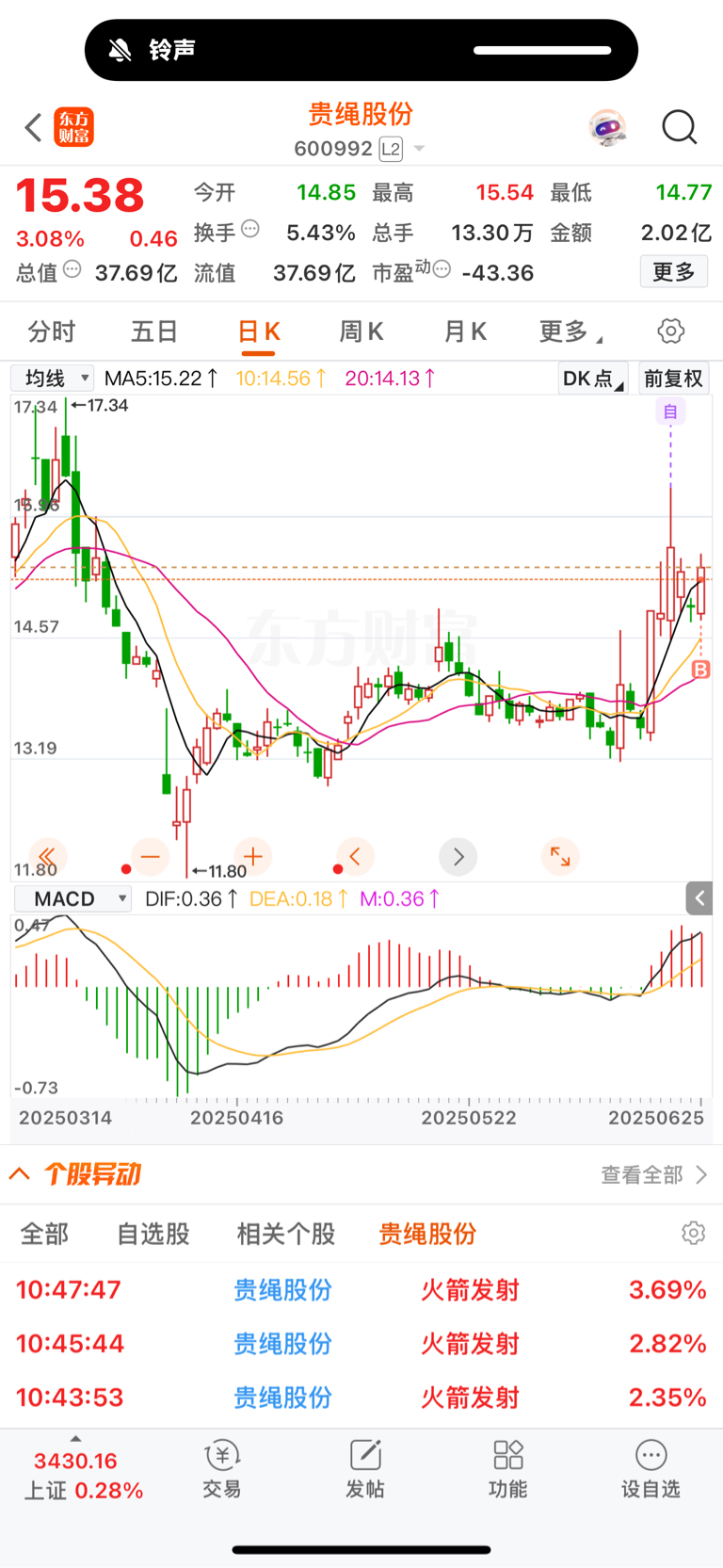Viewport: 723px width, 1568px height.
Task: Zoom out chart with minus button
Action: [x=150, y=856]
